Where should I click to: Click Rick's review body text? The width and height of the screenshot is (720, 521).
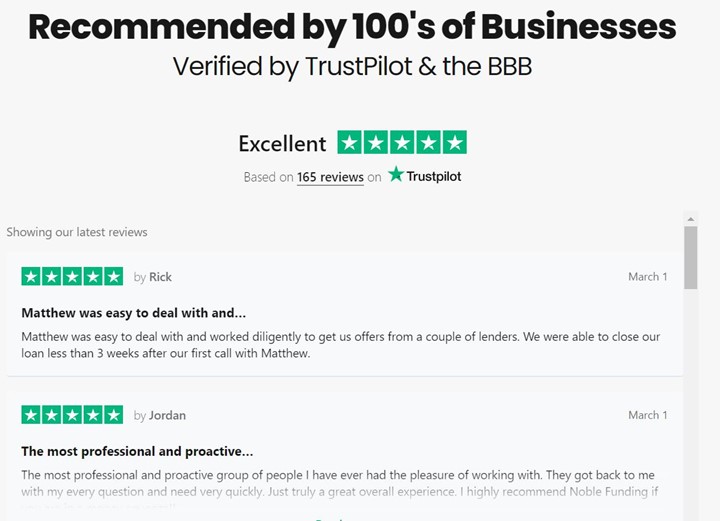point(341,345)
